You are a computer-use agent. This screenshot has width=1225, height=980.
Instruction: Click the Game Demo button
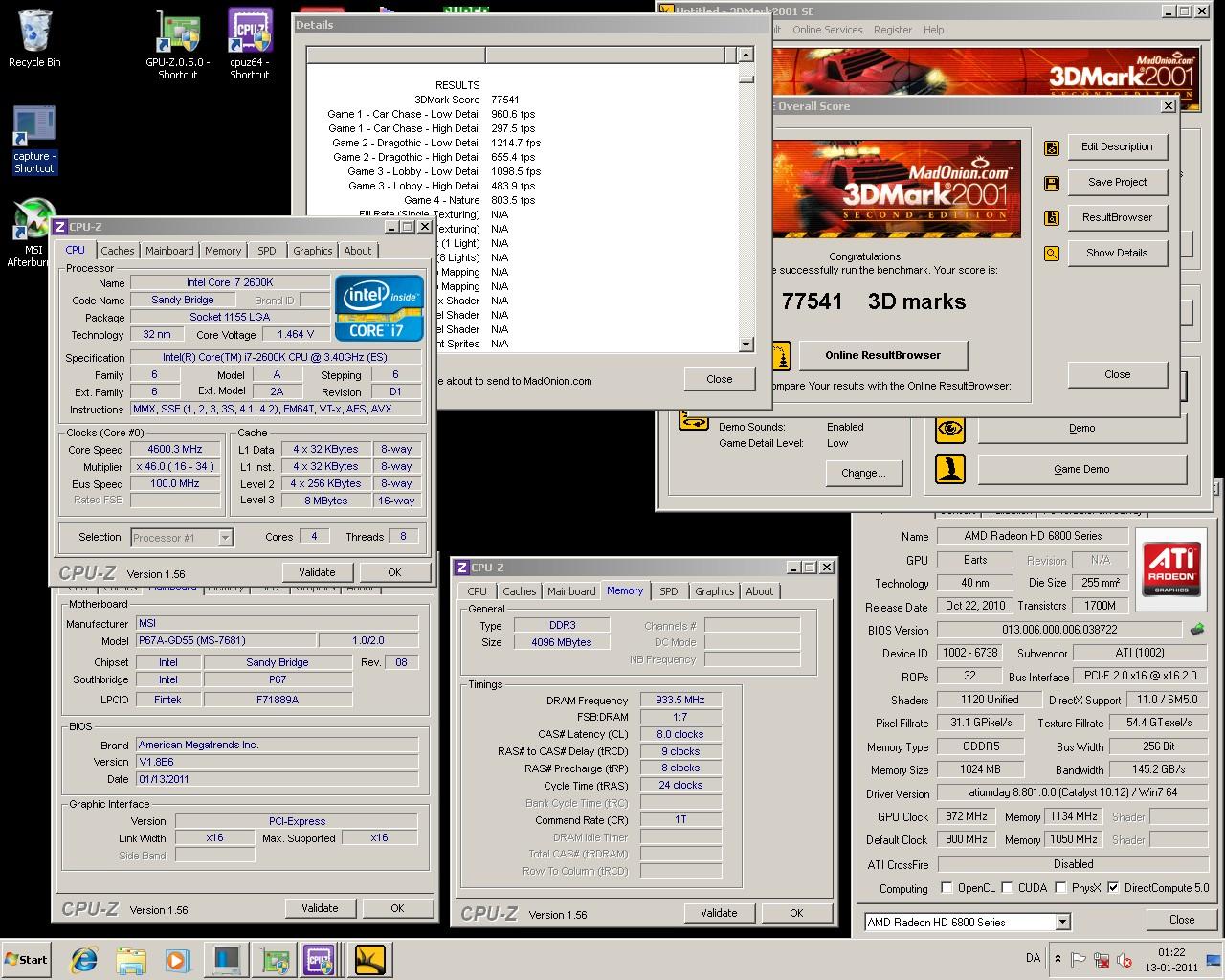(x=1082, y=469)
